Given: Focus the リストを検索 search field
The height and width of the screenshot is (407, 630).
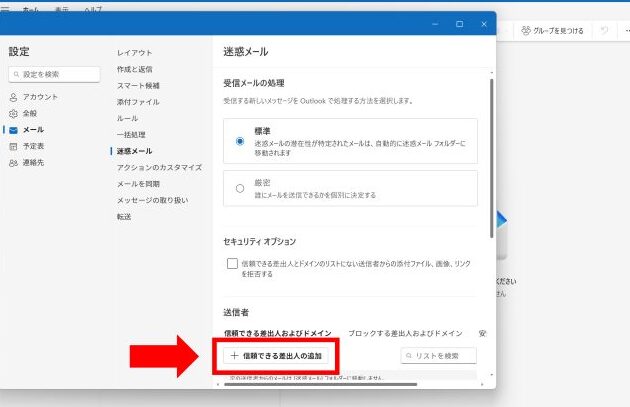Looking at the screenshot, I should [x=439, y=356].
